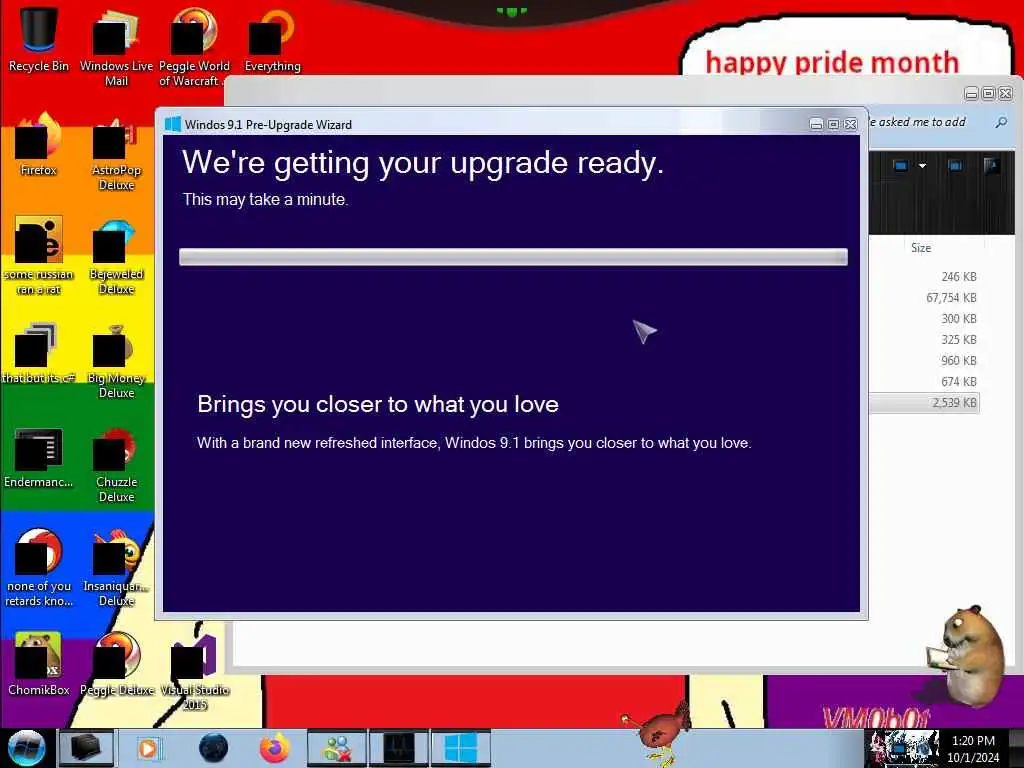Open the Big Money Deluxe desktop shortcut
Screen dimensions: 1024x768
point(116,359)
